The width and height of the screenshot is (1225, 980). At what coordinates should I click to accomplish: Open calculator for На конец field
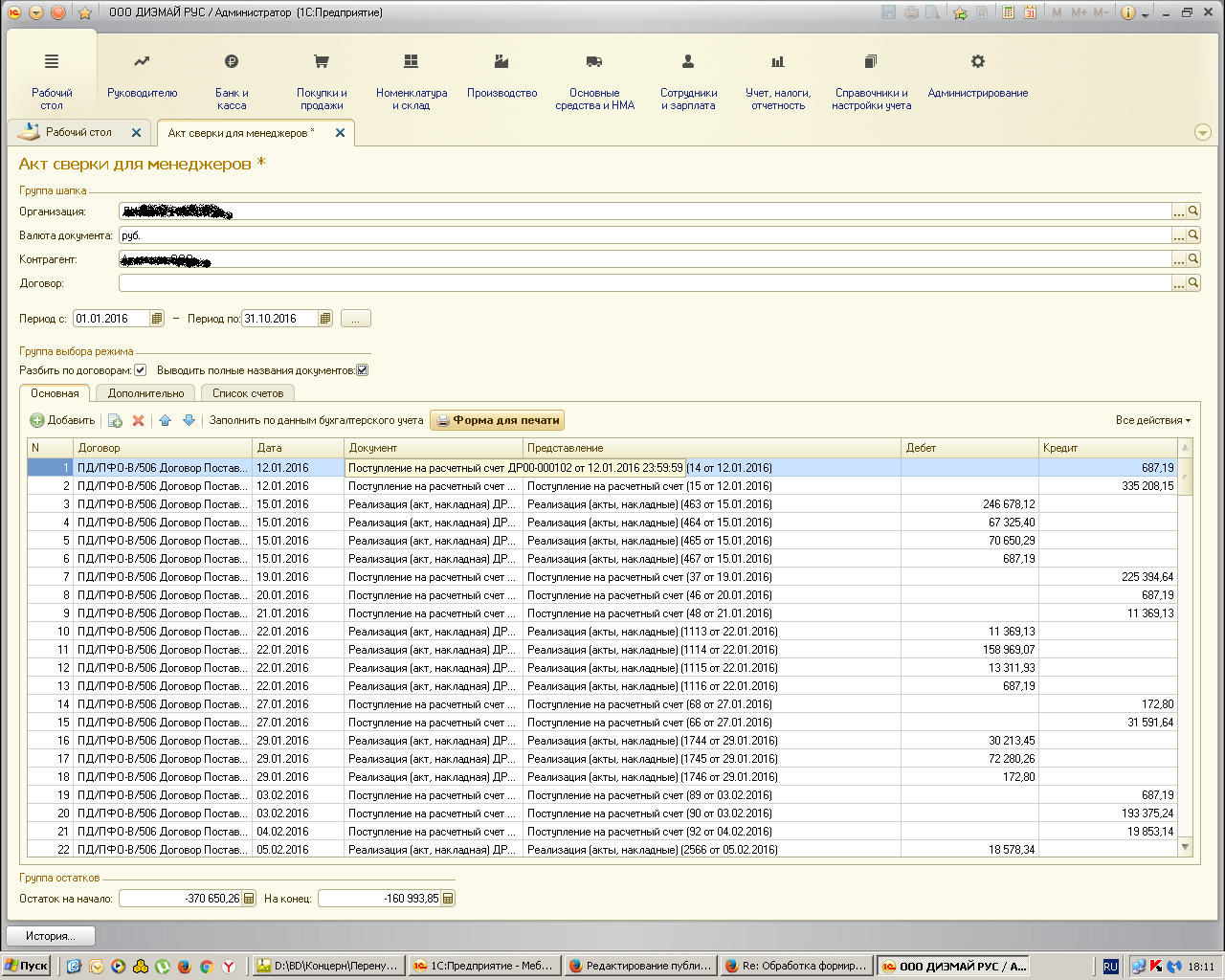[x=448, y=899]
